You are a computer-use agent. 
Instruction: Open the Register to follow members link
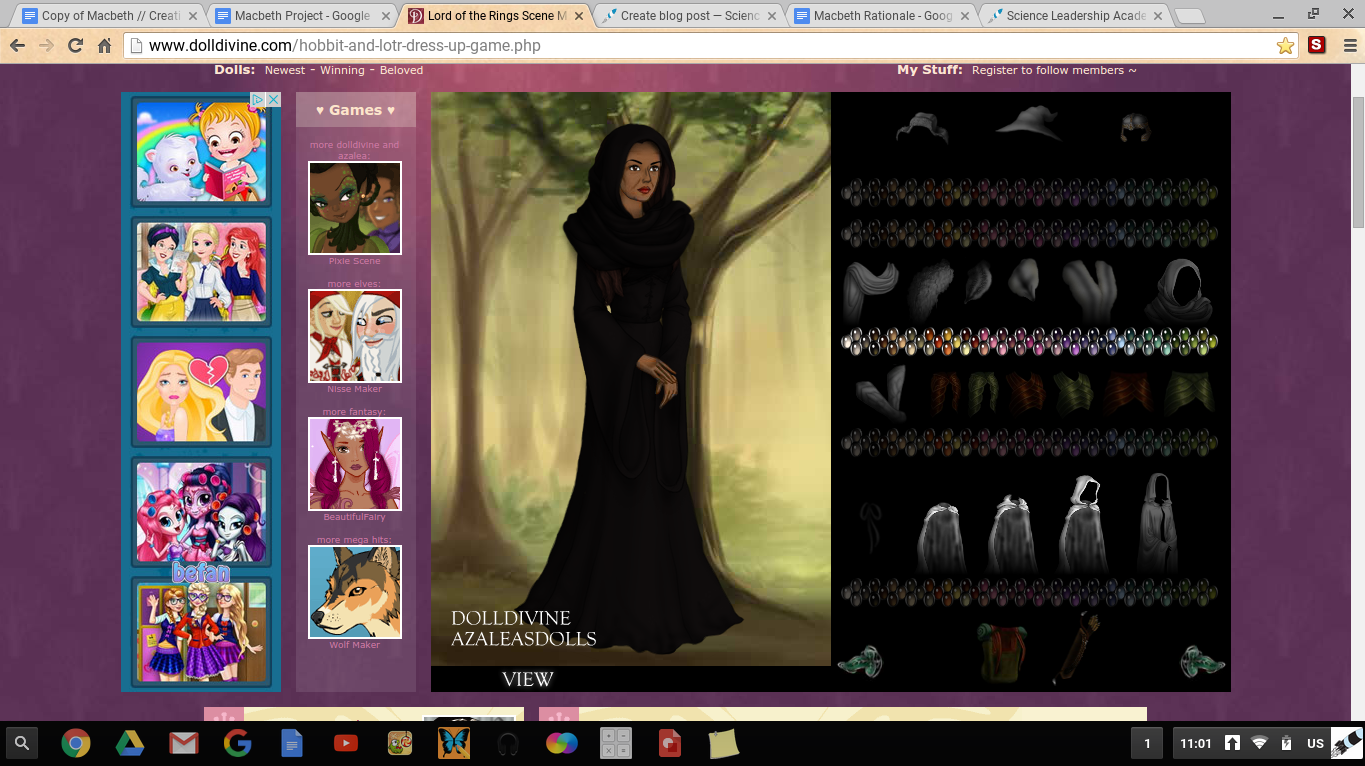point(1053,70)
